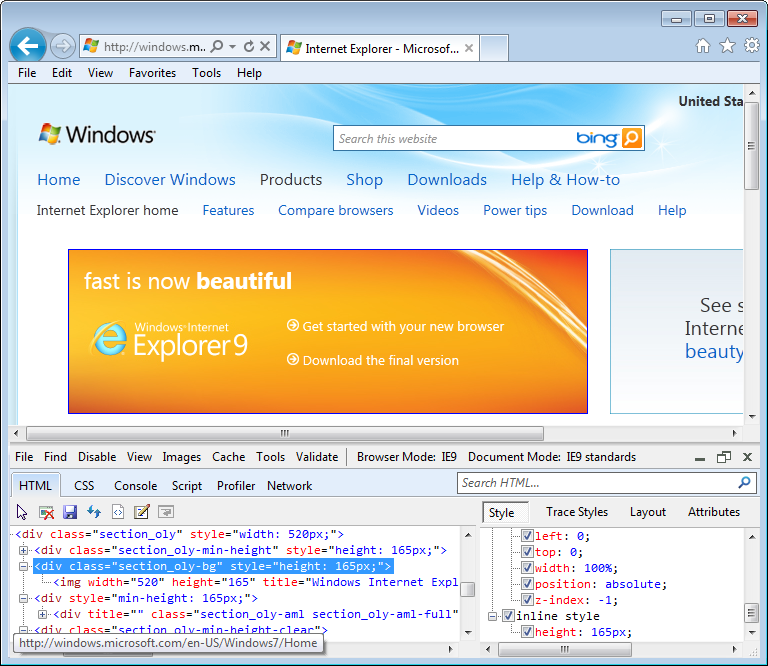Screen dimensions: 768x666
Task: Refresh the DOM tree icon
Action: tap(94, 512)
